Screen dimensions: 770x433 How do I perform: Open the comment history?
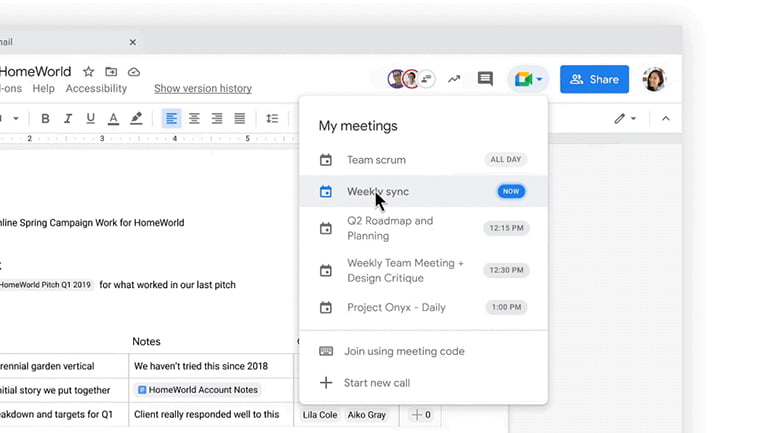pos(485,79)
